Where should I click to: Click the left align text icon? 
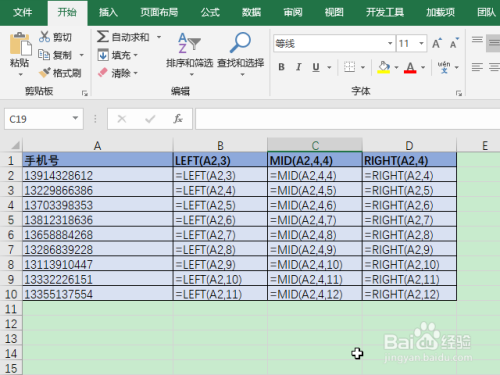click(477, 67)
